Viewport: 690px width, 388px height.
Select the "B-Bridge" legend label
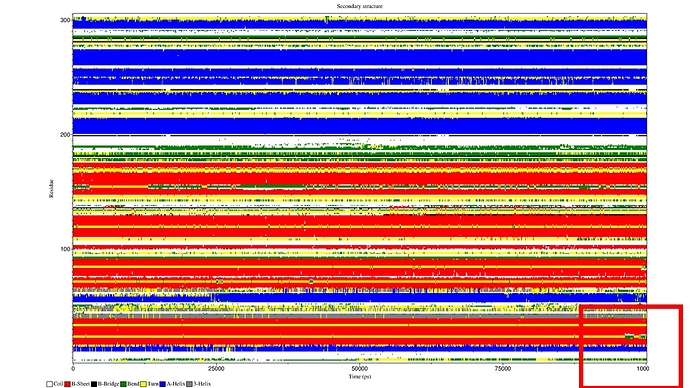click(108, 384)
